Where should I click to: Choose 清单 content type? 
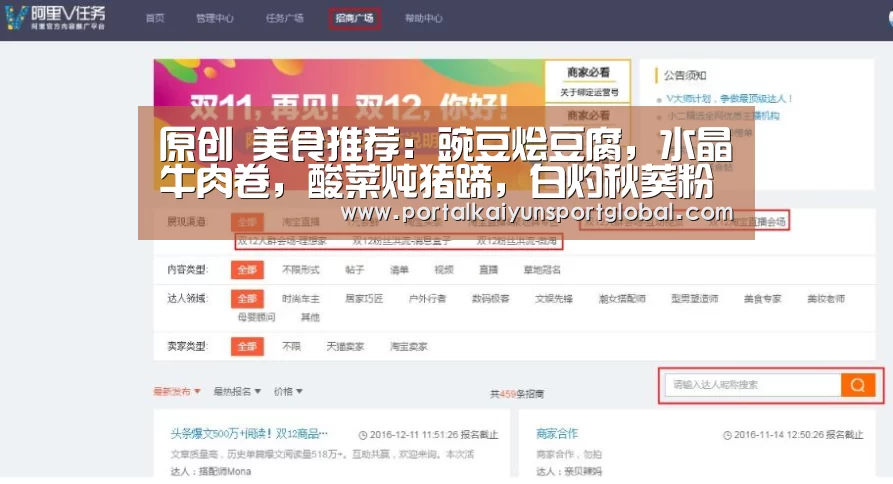[x=399, y=270]
